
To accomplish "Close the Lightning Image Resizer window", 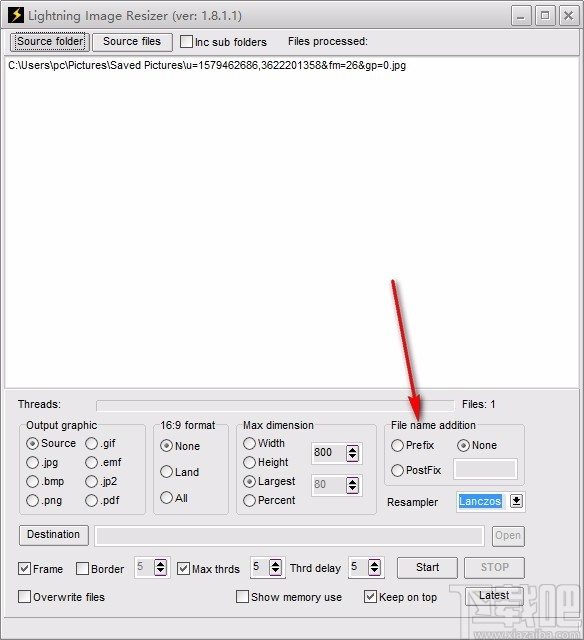I will pyautogui.click(x=568, y=16).
